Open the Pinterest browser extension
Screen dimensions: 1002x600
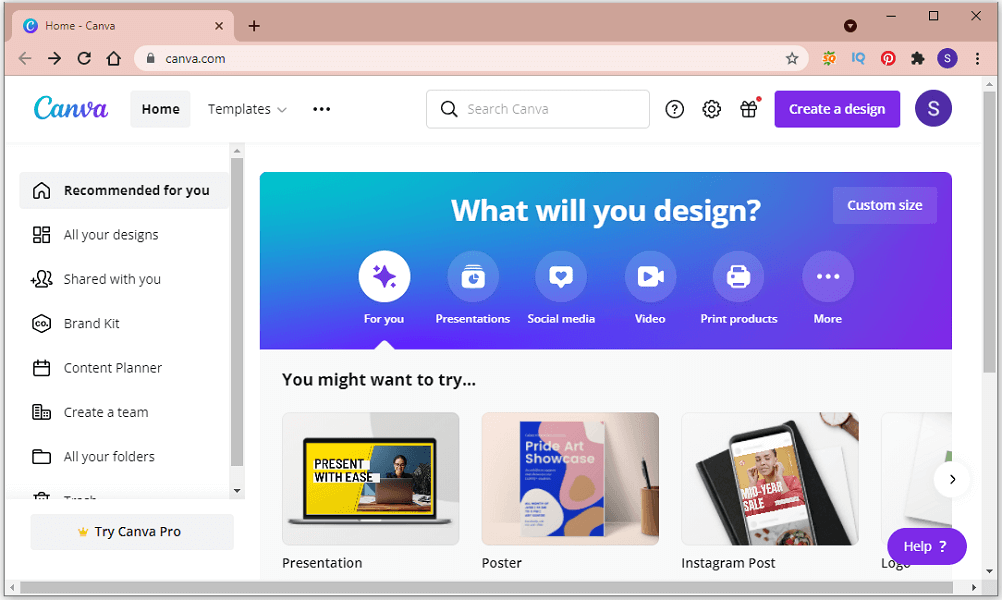coord(888,59)
